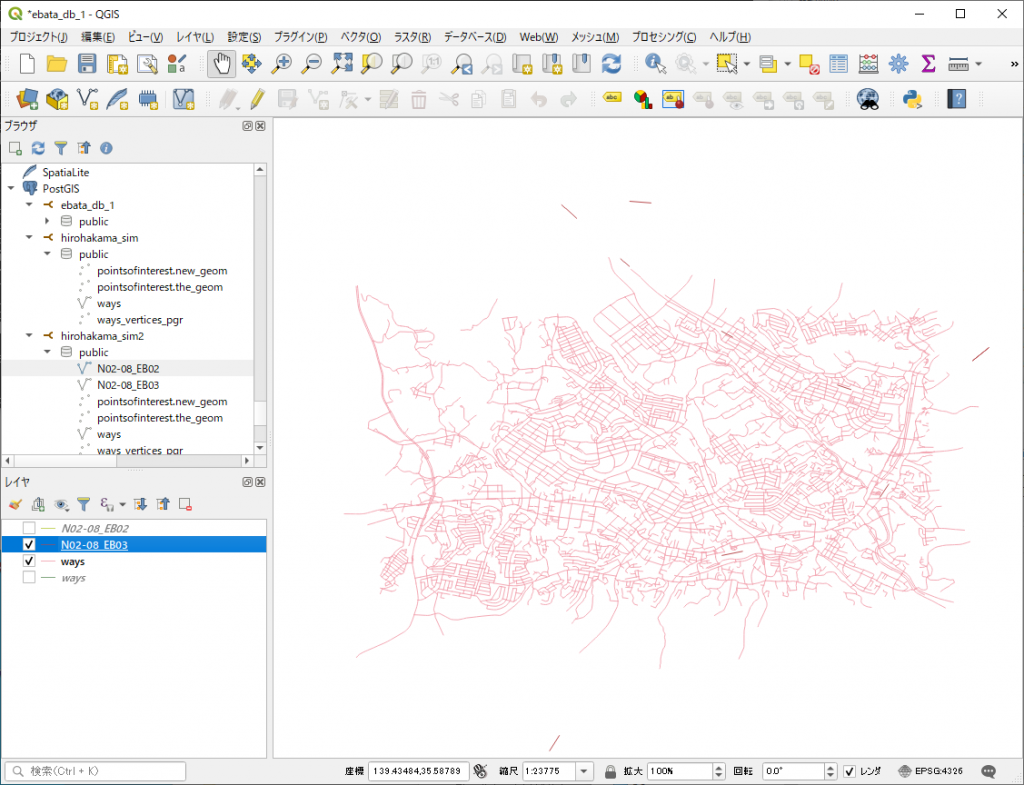Open the Processing toolbox gear icon
Screen dimensions: 1024x785
point(898,64)
